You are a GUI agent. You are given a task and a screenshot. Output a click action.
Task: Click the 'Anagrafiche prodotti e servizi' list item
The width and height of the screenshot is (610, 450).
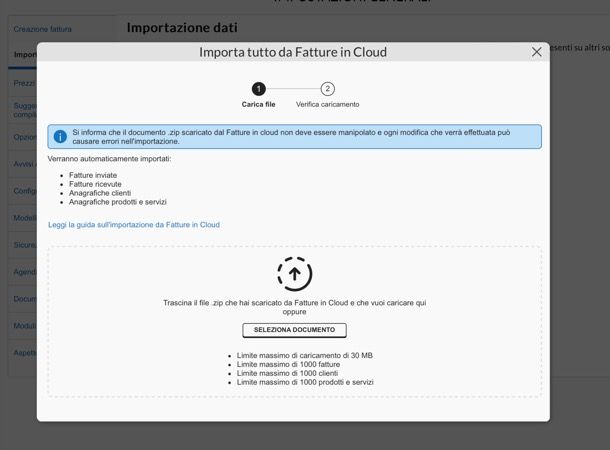pos(118,202)
